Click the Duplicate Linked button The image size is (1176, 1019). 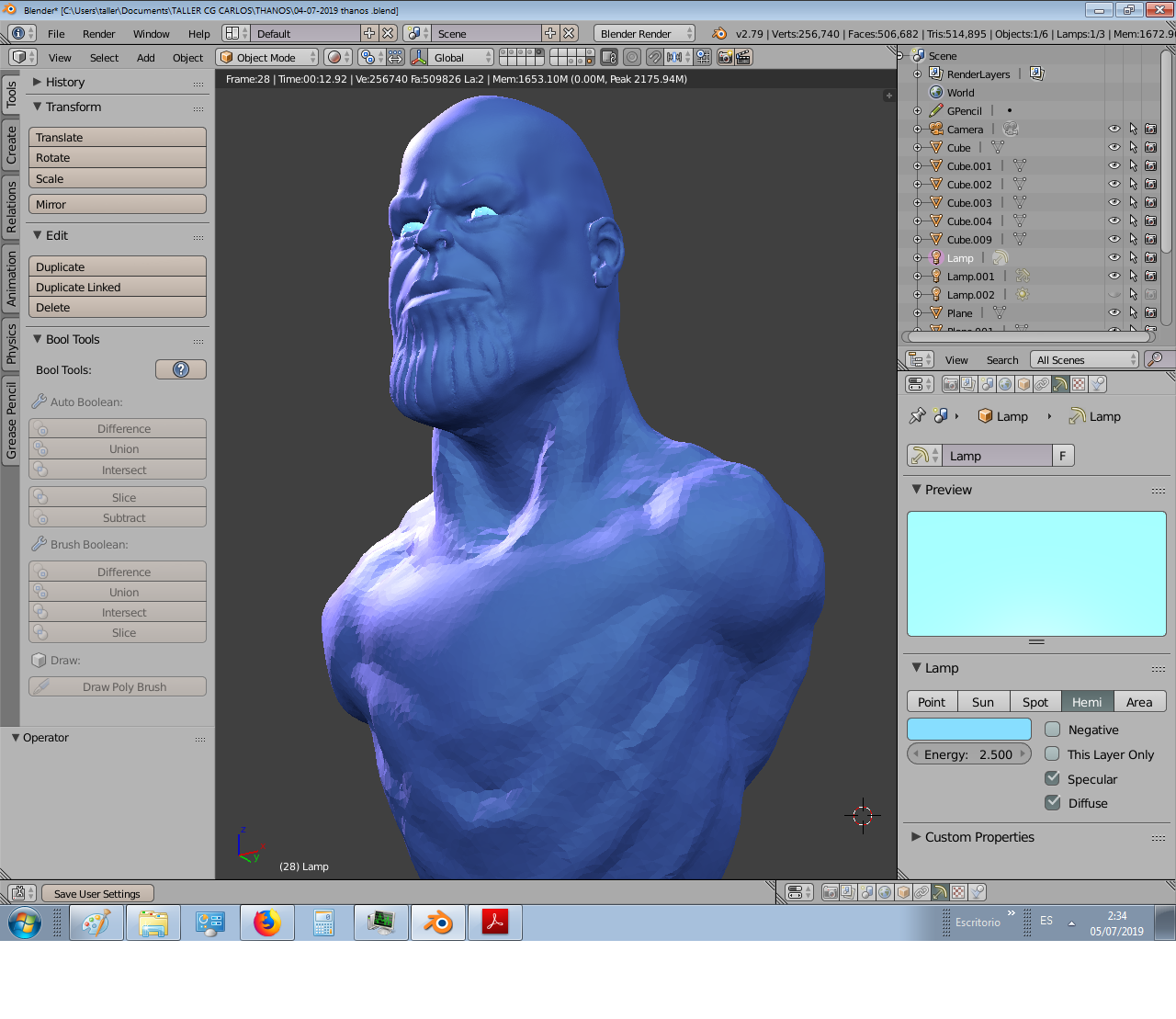click(x=118, y=287)
